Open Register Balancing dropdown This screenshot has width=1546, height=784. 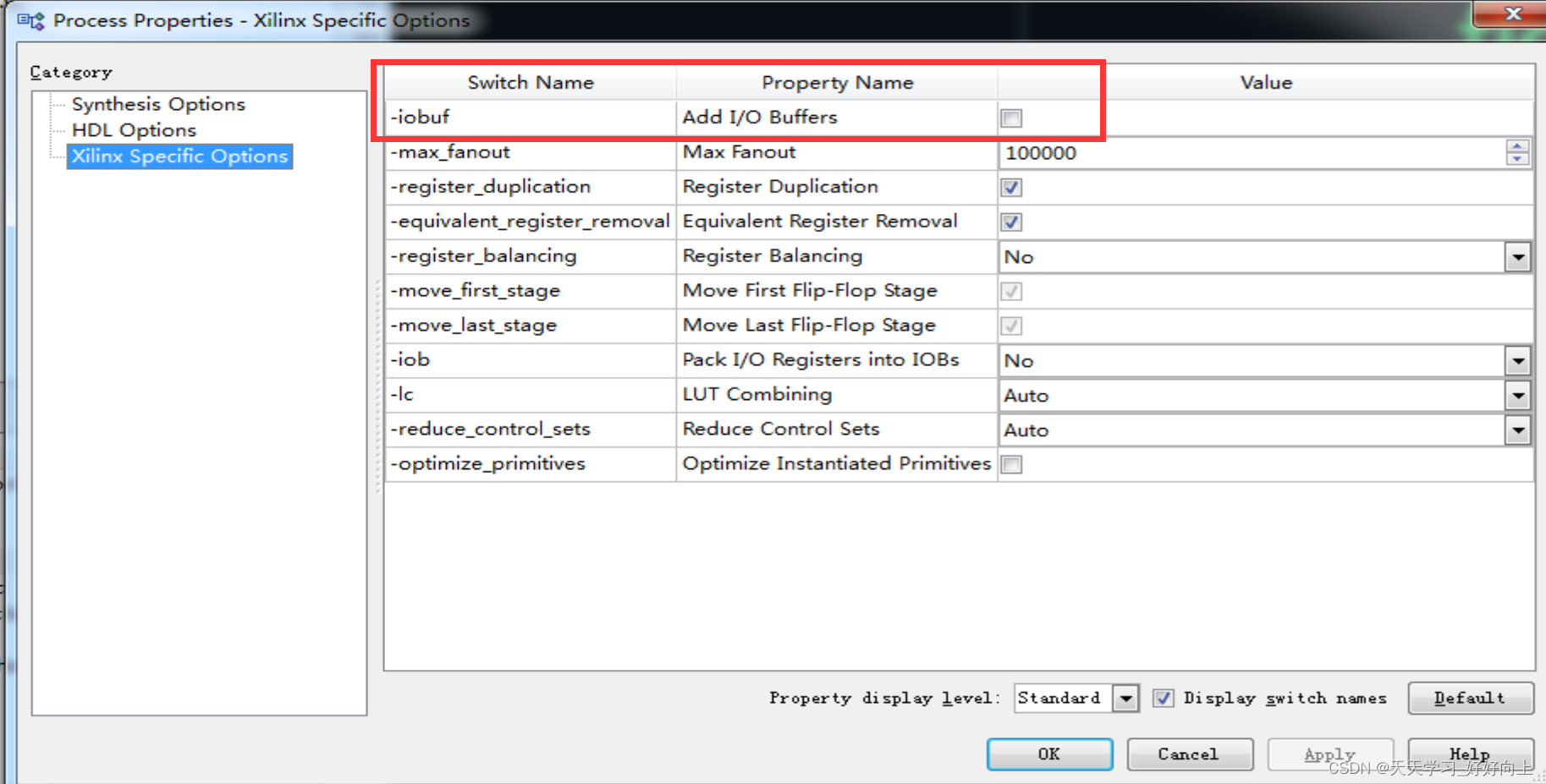click(x=1518, y=257)
